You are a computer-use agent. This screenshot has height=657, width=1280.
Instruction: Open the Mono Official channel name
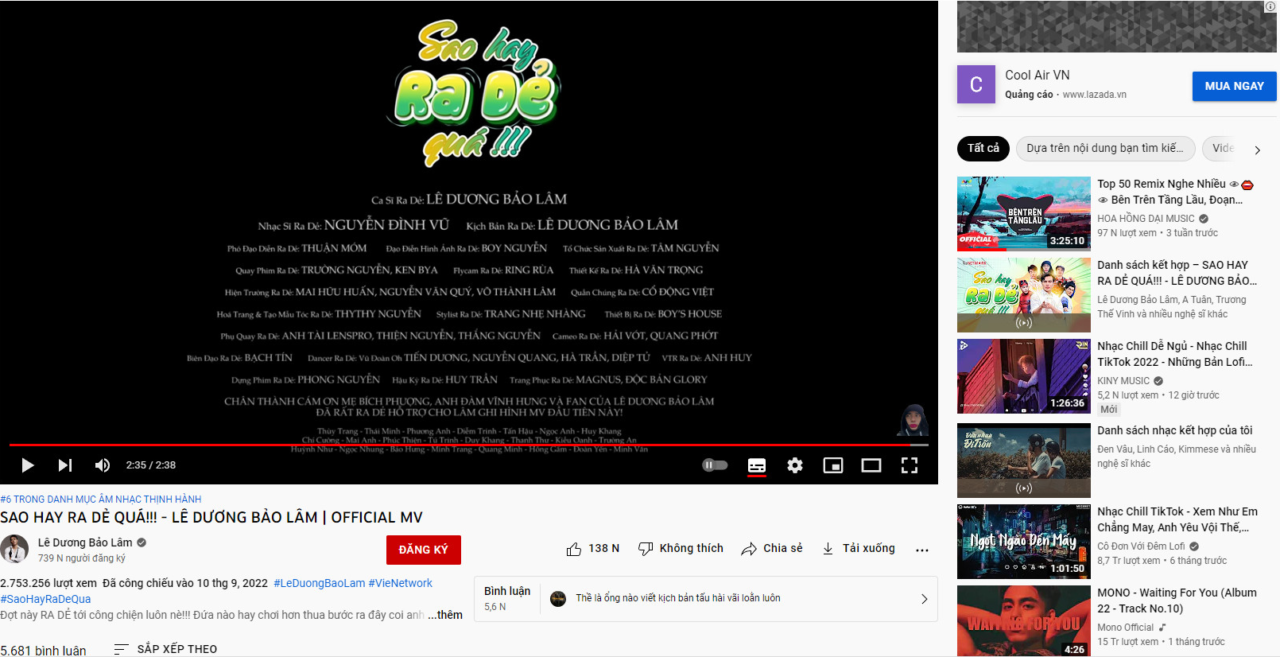coord(1125,628)
